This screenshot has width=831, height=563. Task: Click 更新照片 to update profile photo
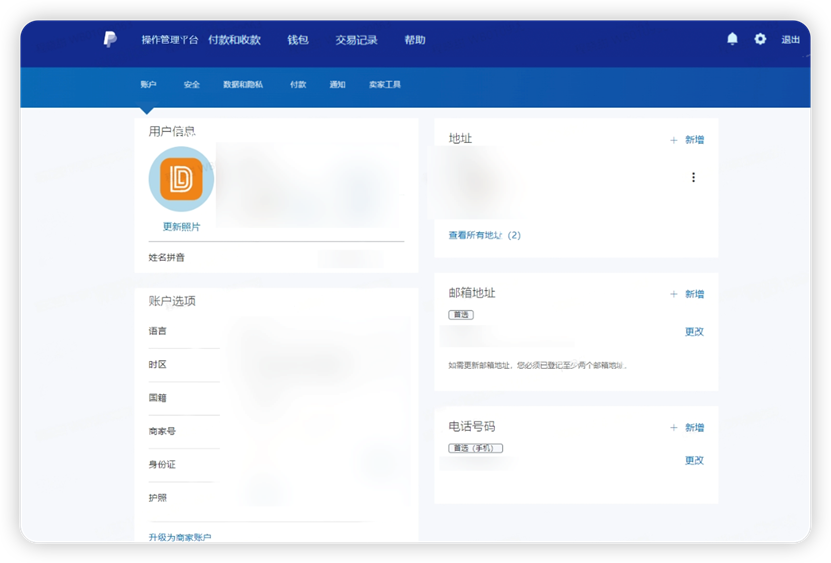(x=181, y=227)
